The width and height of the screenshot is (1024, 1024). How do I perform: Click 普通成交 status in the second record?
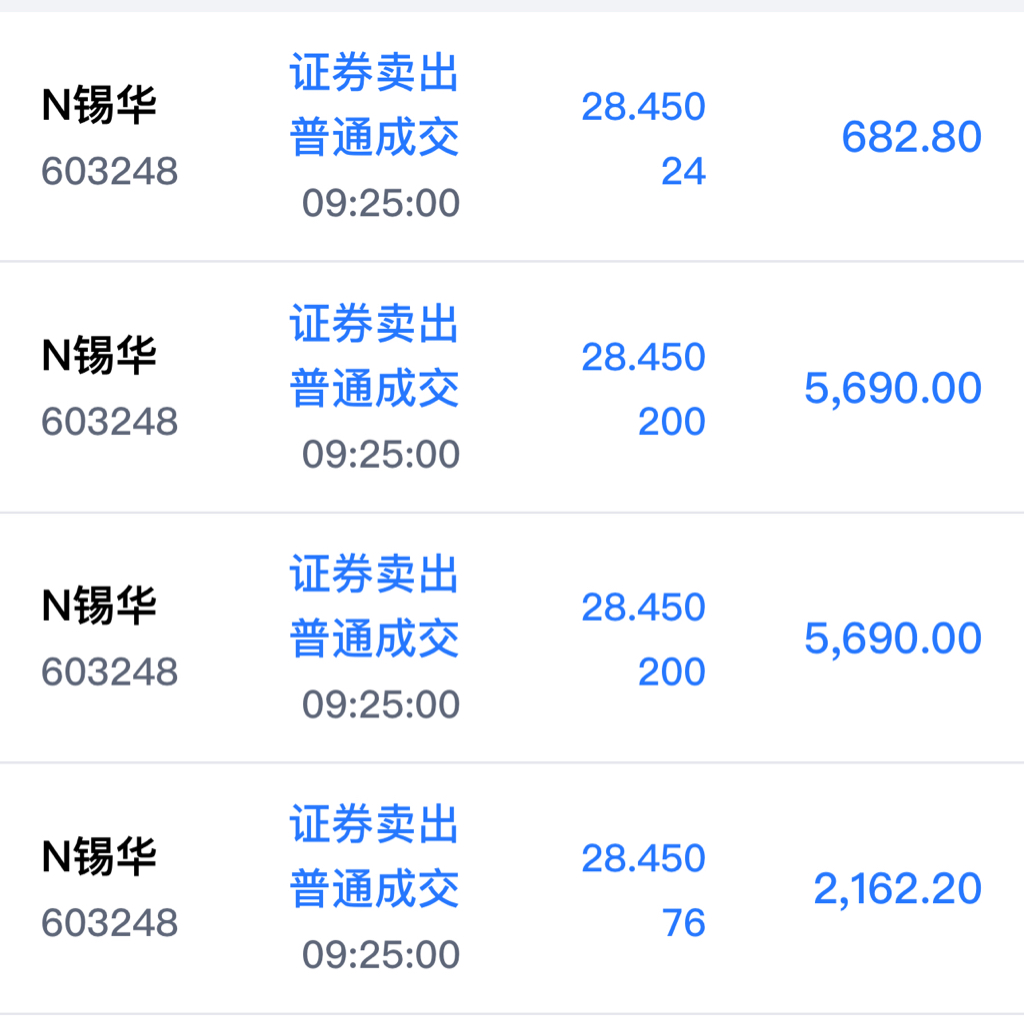(x=374, y=388)
